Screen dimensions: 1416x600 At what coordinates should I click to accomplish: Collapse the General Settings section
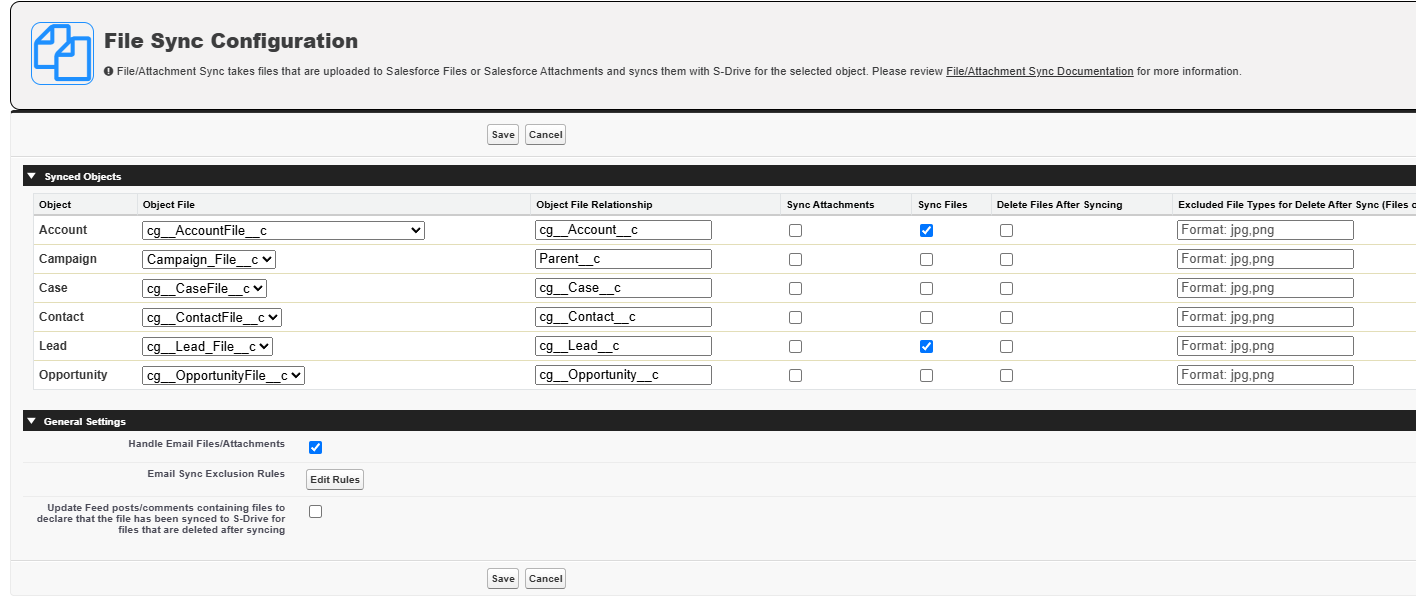32,421
